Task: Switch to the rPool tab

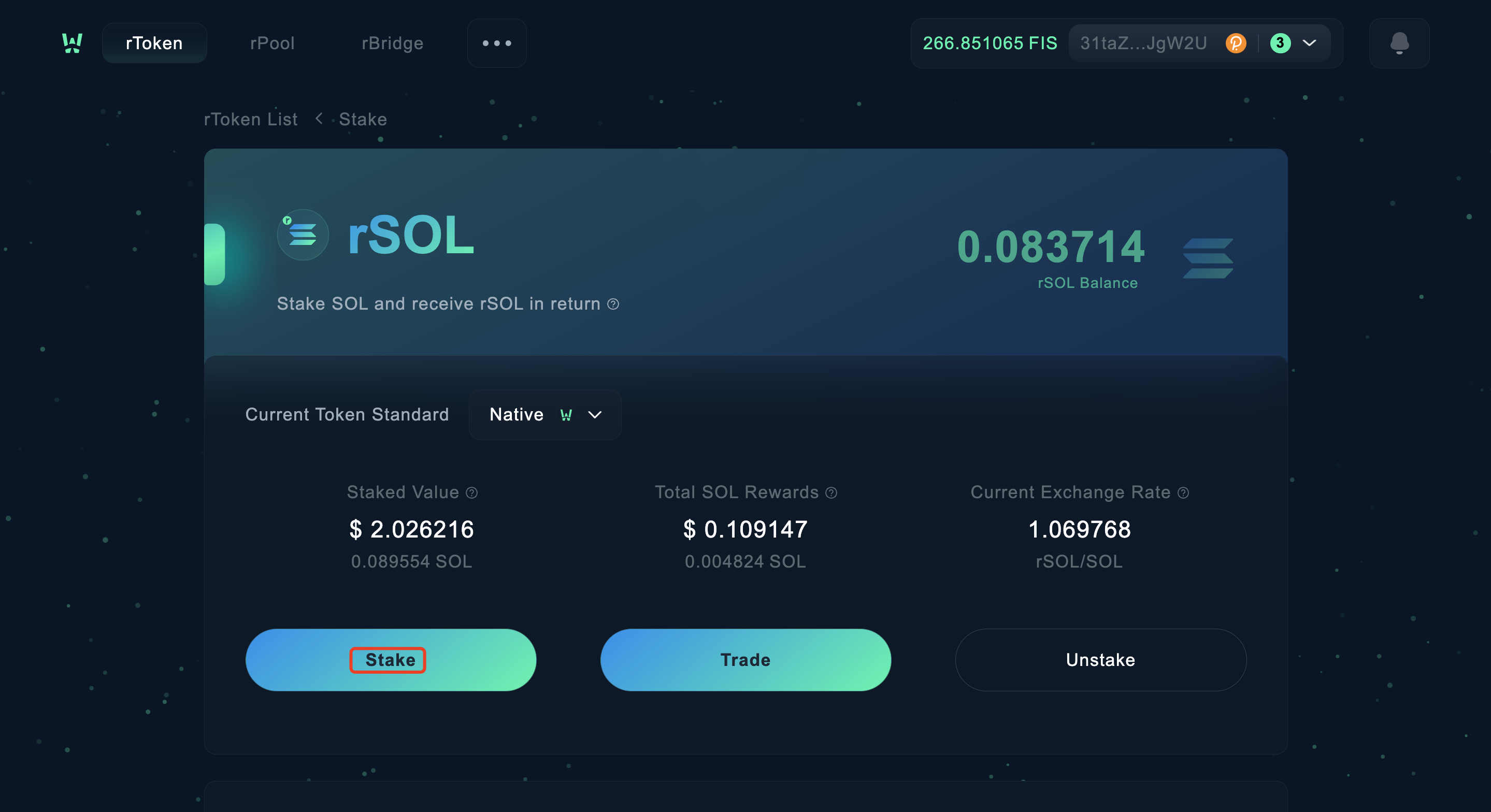Action: coord(272,44)
